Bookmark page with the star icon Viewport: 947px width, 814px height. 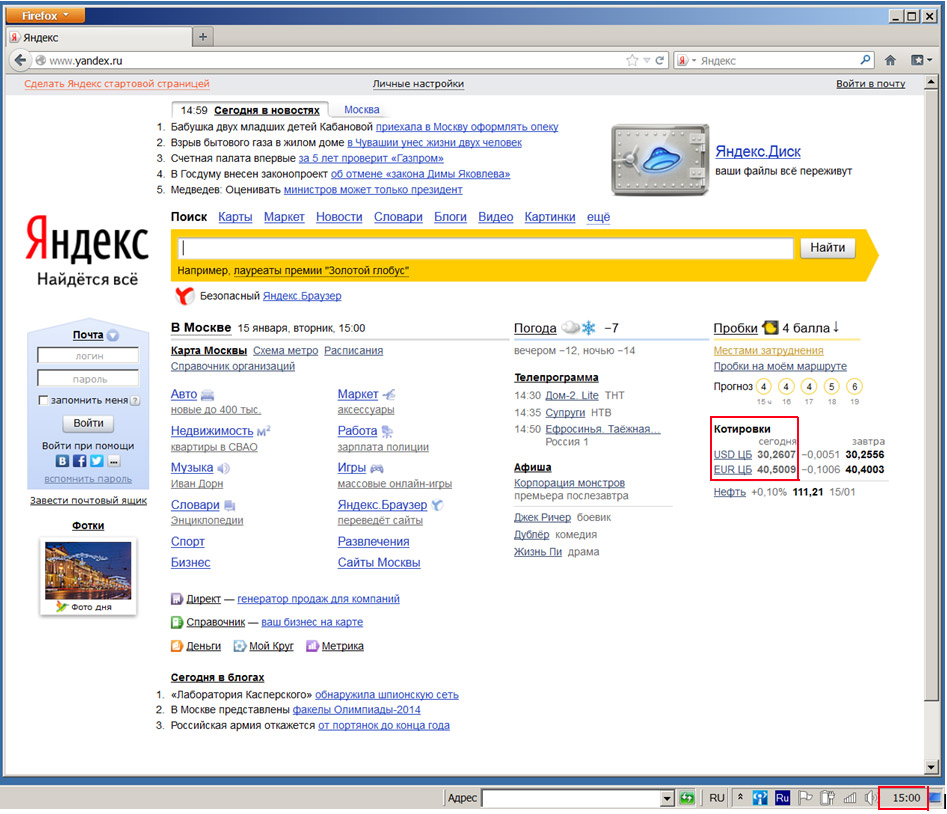632,60
